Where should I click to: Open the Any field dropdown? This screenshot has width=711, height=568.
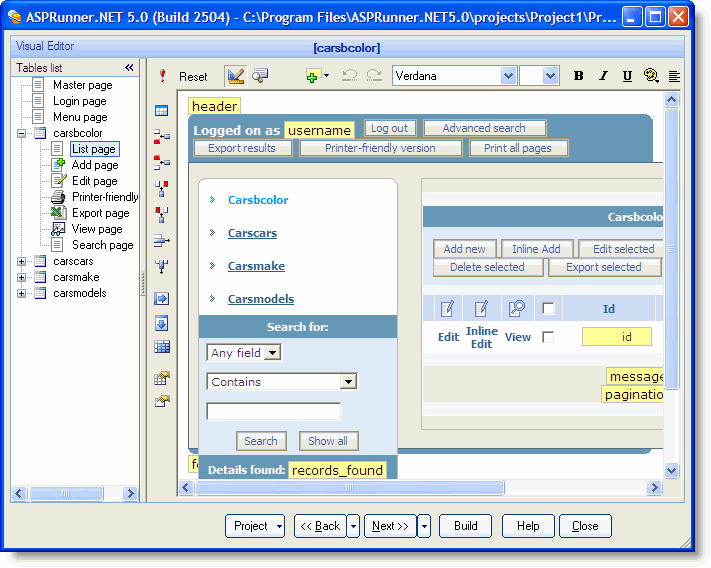coord(273,353)
